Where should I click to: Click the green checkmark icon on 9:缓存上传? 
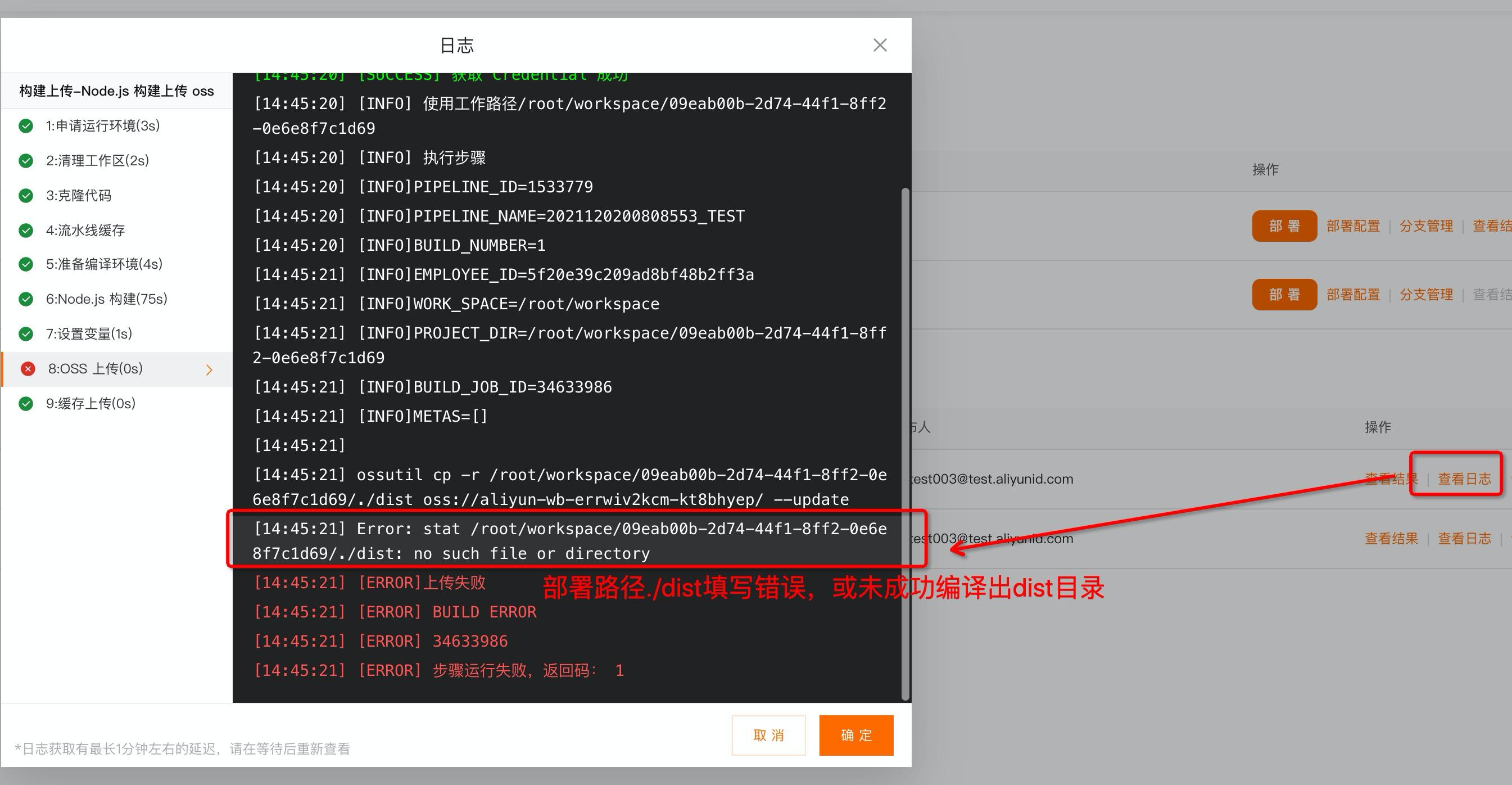[x=26, y=403]
